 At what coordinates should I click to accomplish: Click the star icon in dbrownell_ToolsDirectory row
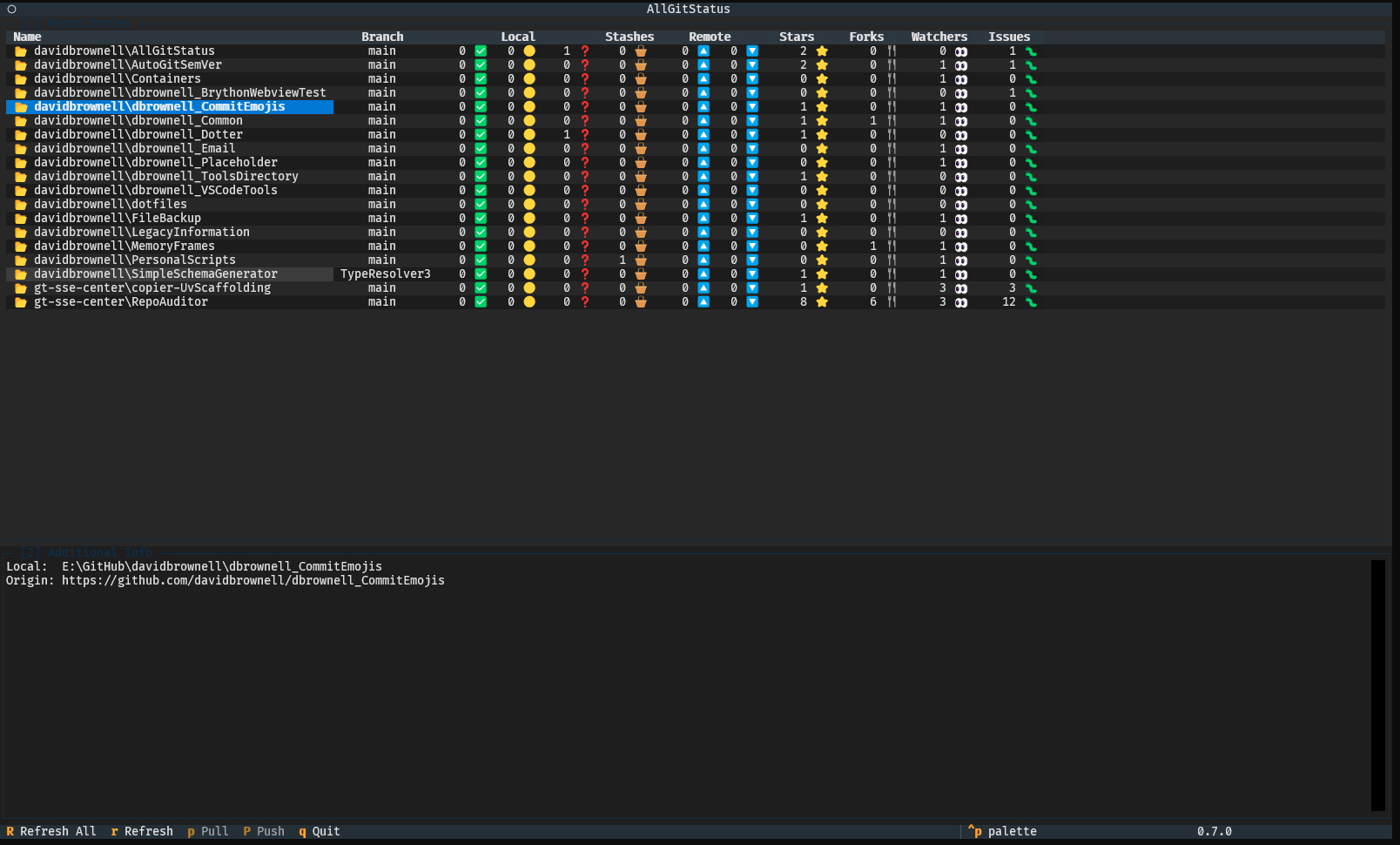coord(822,177)
